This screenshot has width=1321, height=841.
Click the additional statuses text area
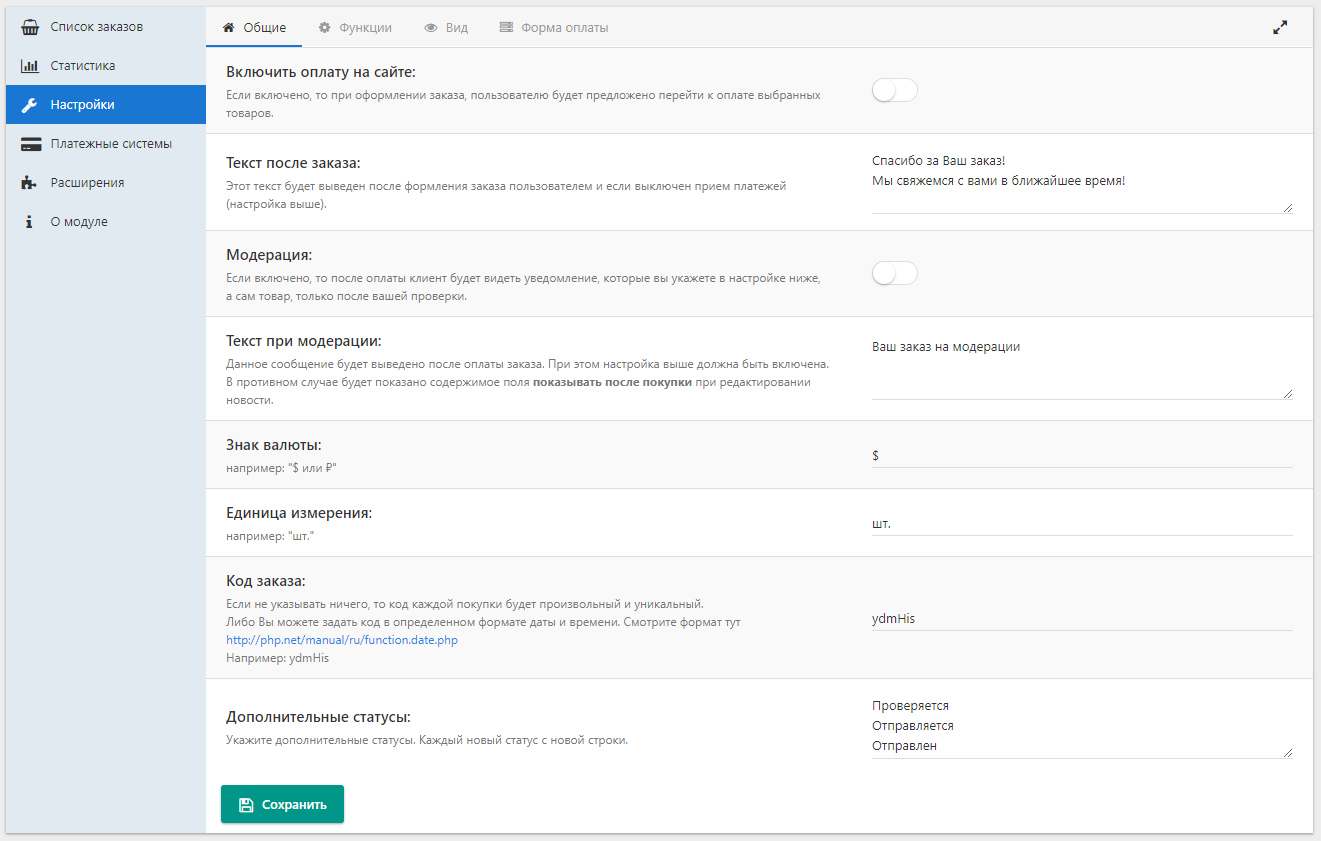1081,726
